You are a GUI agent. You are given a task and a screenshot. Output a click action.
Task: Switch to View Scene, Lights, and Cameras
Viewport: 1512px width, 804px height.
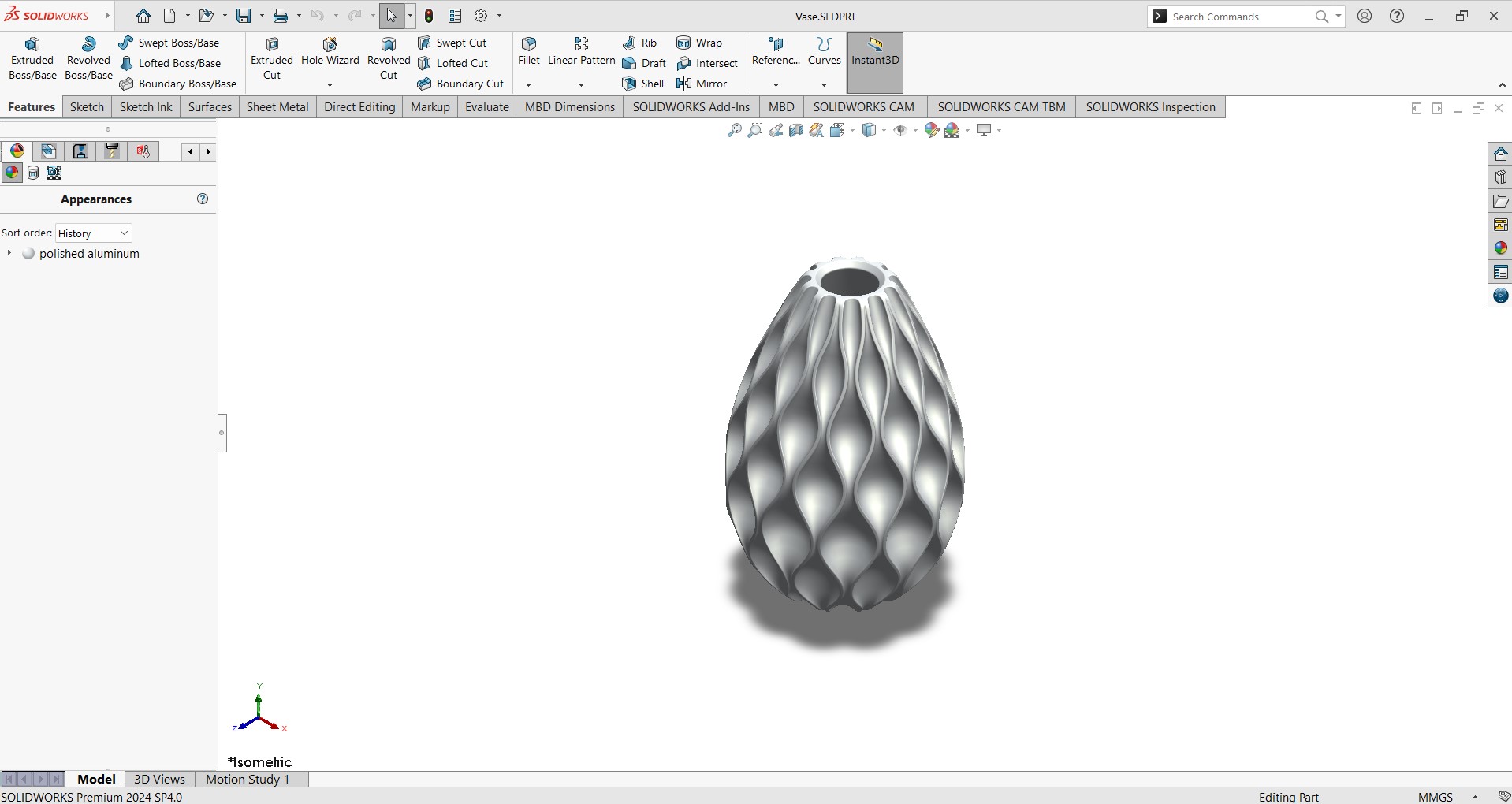pyautogui.click(x=54, y=173)
